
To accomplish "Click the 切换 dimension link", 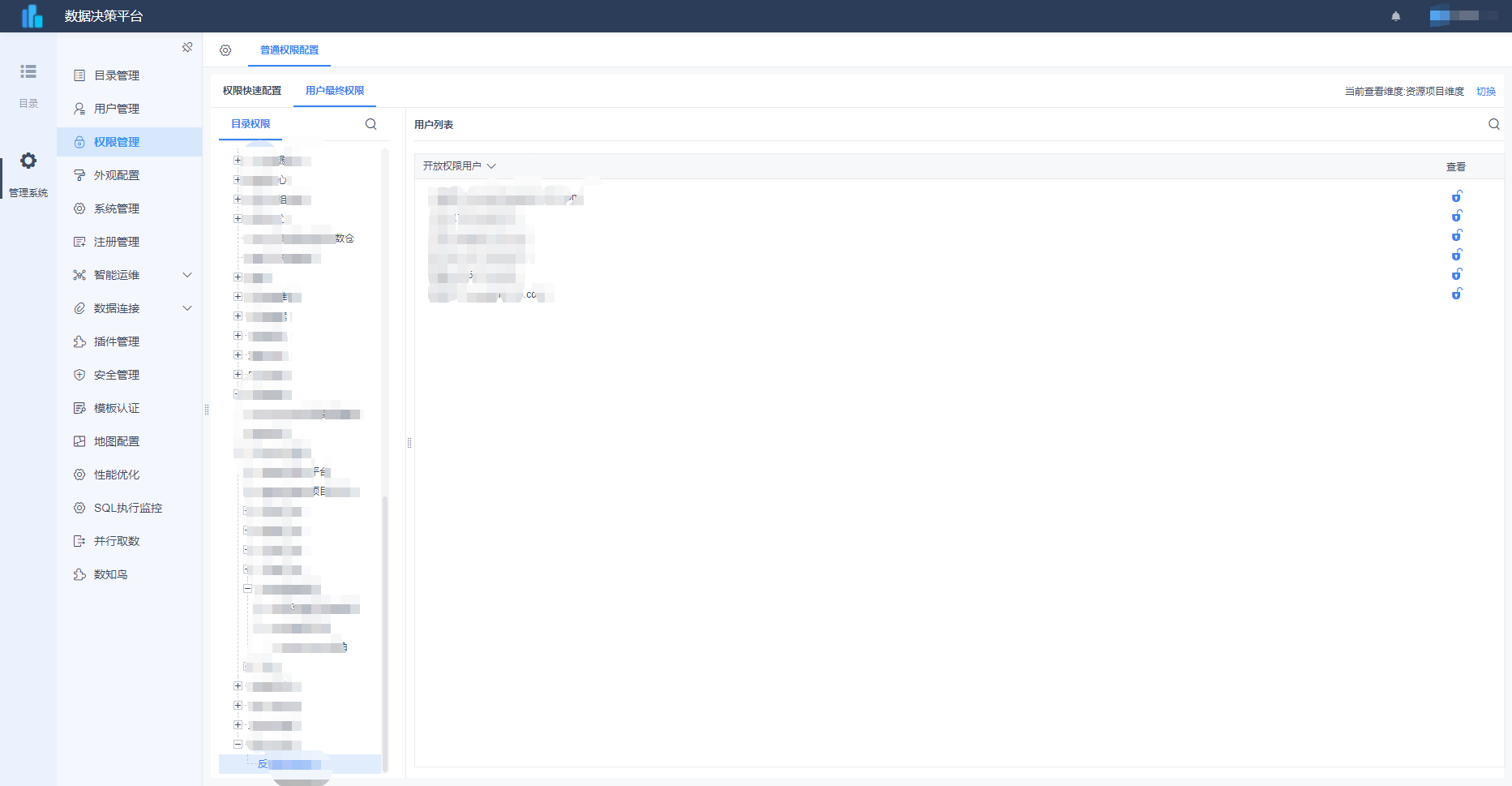I will point(1486,92).
